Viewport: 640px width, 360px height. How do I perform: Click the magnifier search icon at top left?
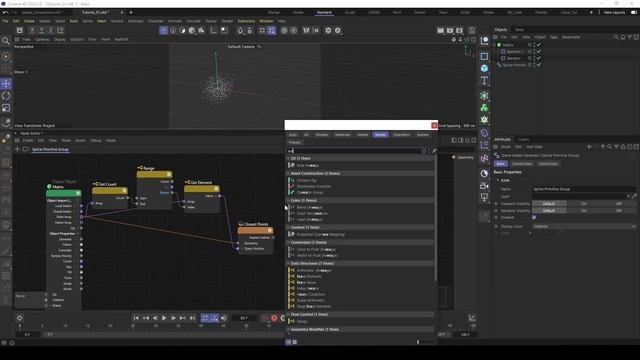point(5,40)
